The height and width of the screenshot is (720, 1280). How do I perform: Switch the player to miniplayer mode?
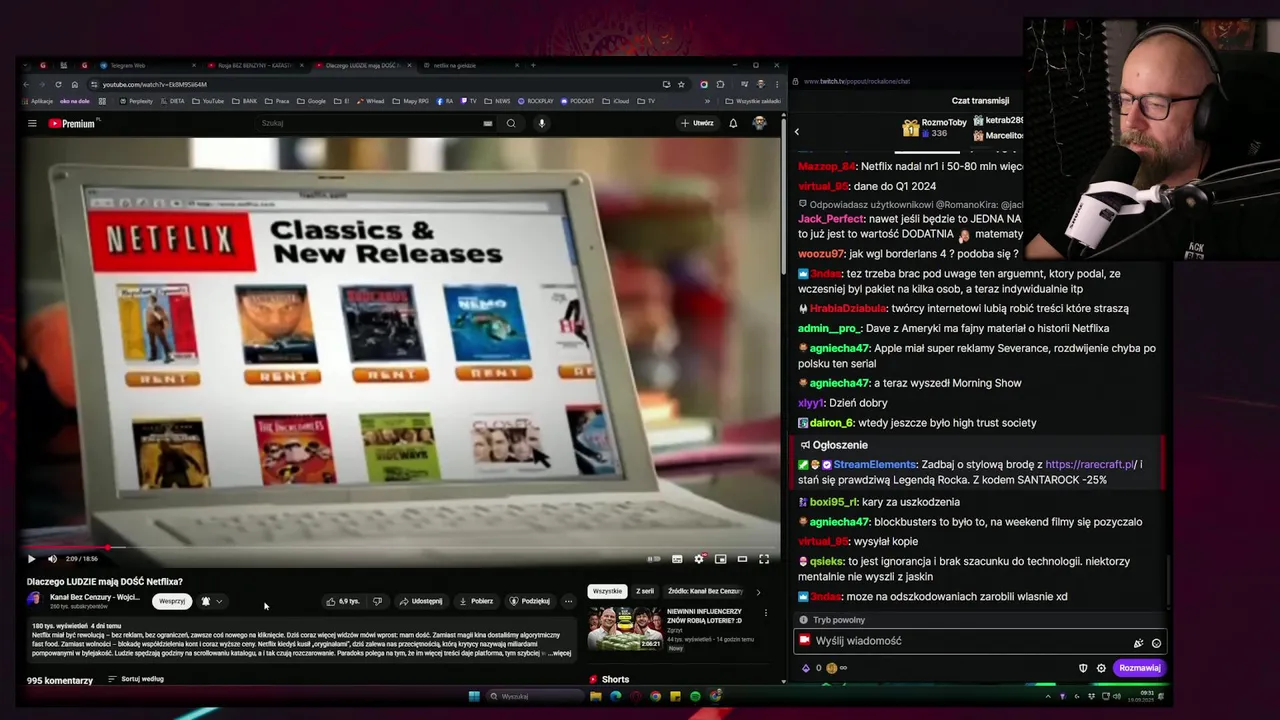click(720, 559)
